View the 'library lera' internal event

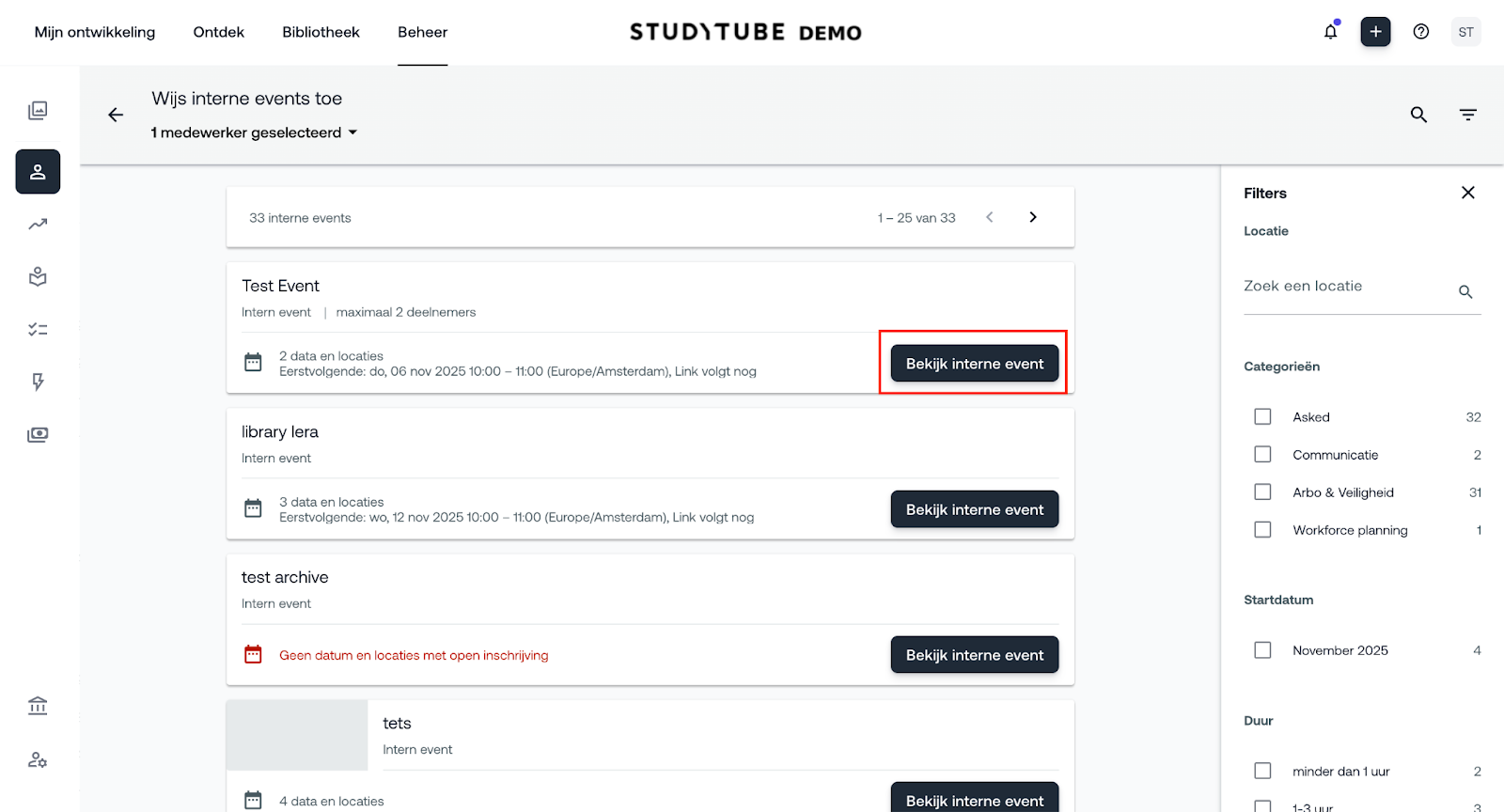click(x=974, y=509)
